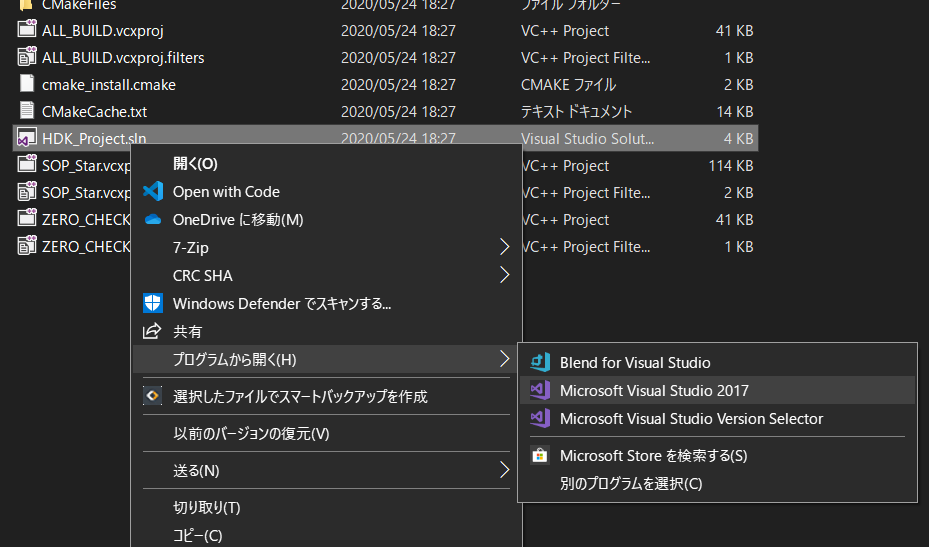929x547 pixels.
Task: Expand the プログラムから開く(H) submenu arrow
Action: [x=504, y=359]
